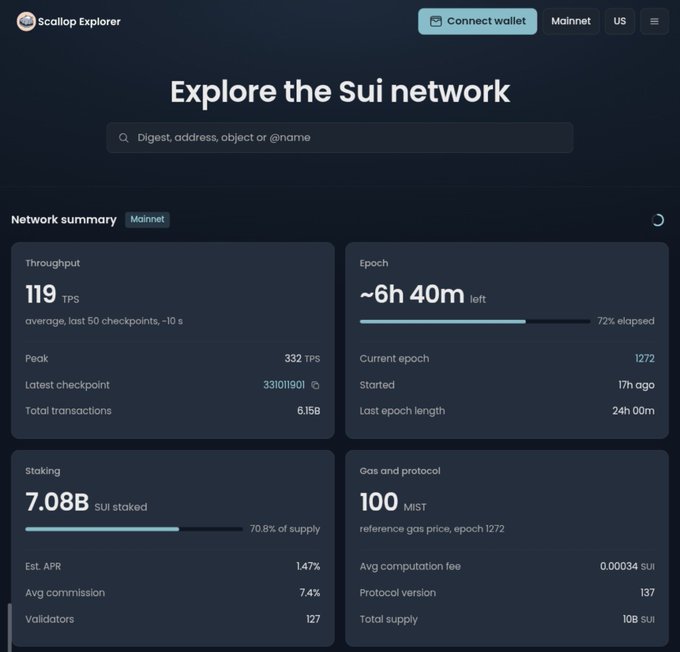Click the 70.8% of supply label
680x652 pixels.
click(x=284, y=529)
